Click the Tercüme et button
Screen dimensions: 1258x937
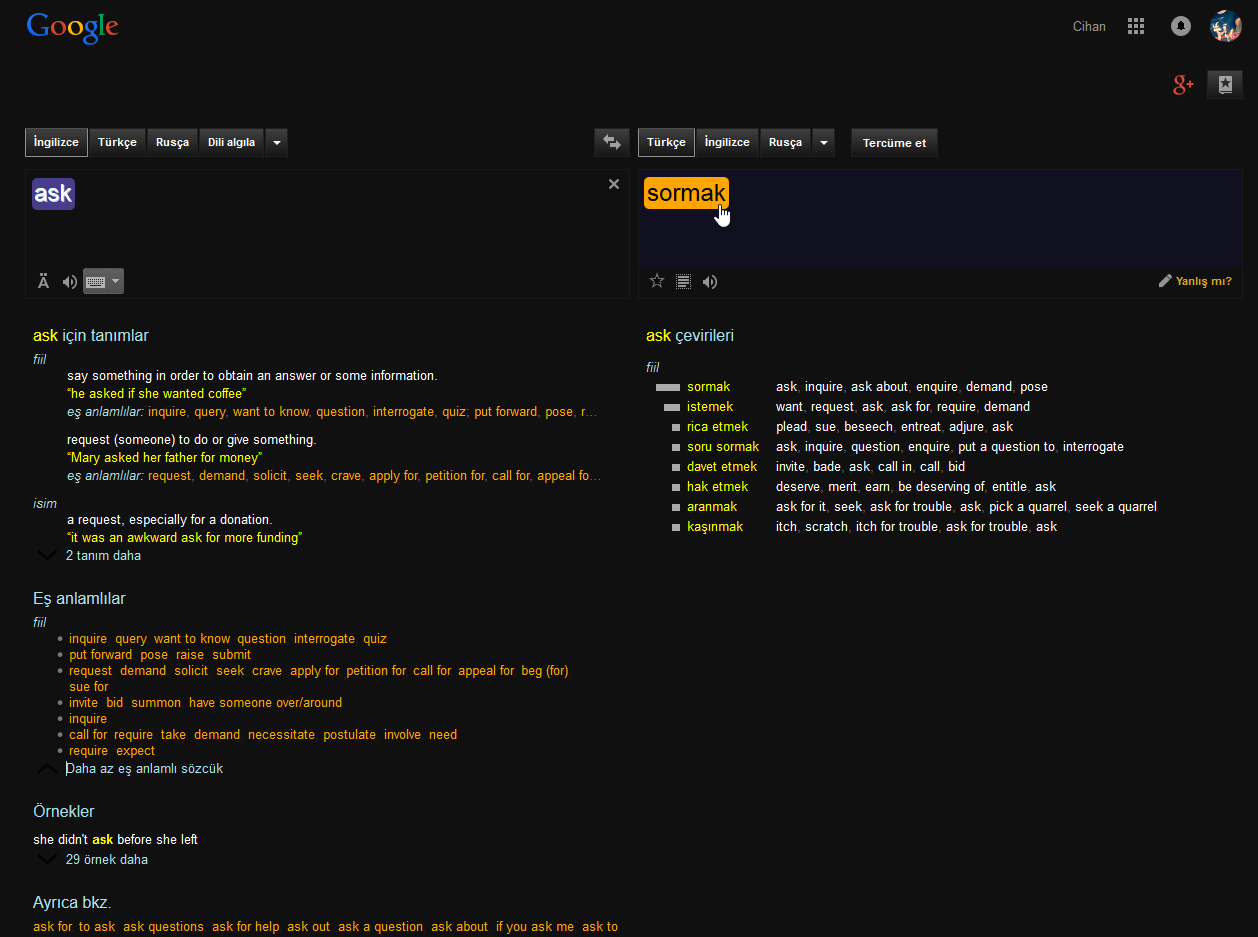(x=894, y=142)
